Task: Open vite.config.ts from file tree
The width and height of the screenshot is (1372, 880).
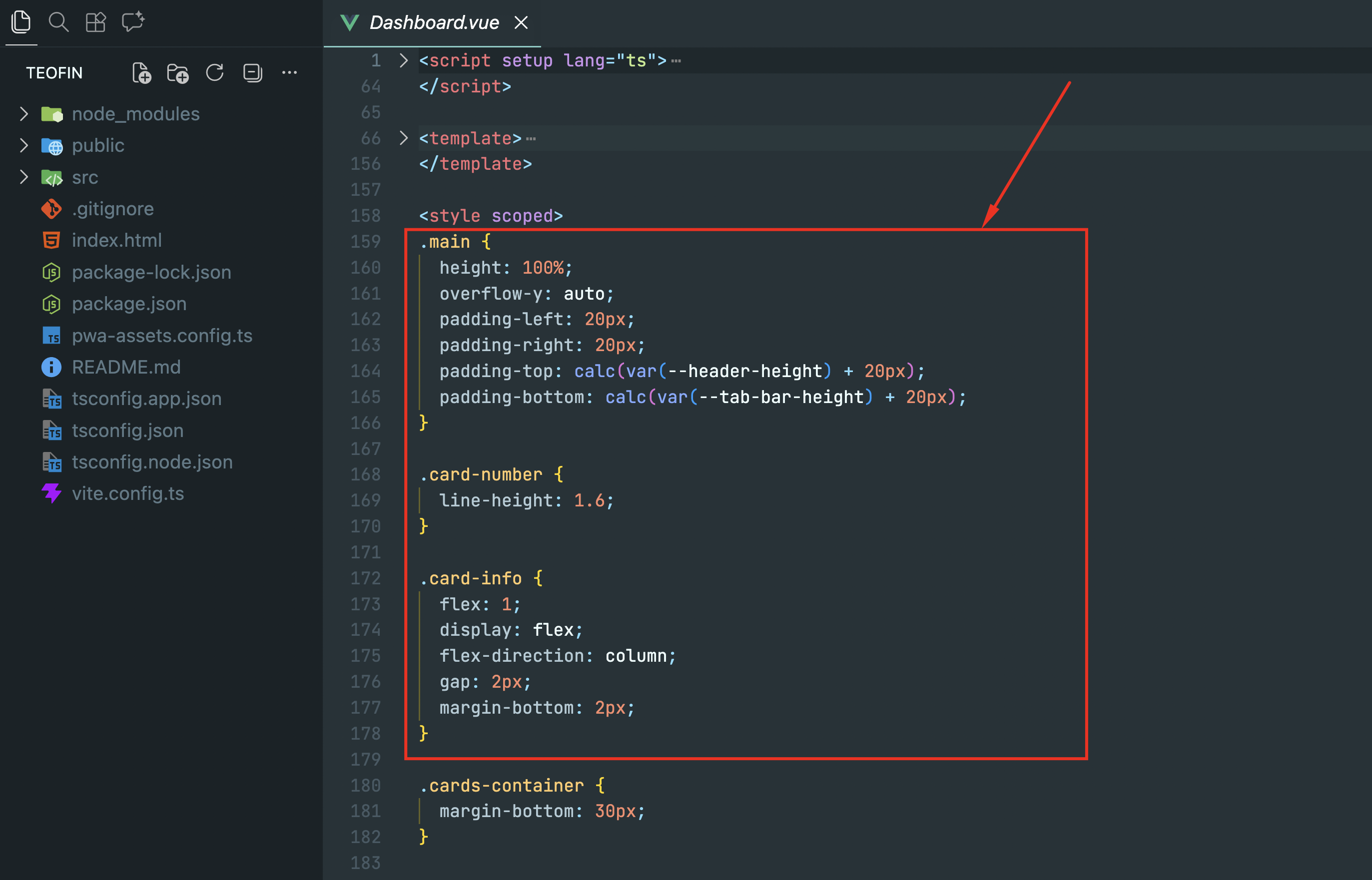Action: [127, 493]
